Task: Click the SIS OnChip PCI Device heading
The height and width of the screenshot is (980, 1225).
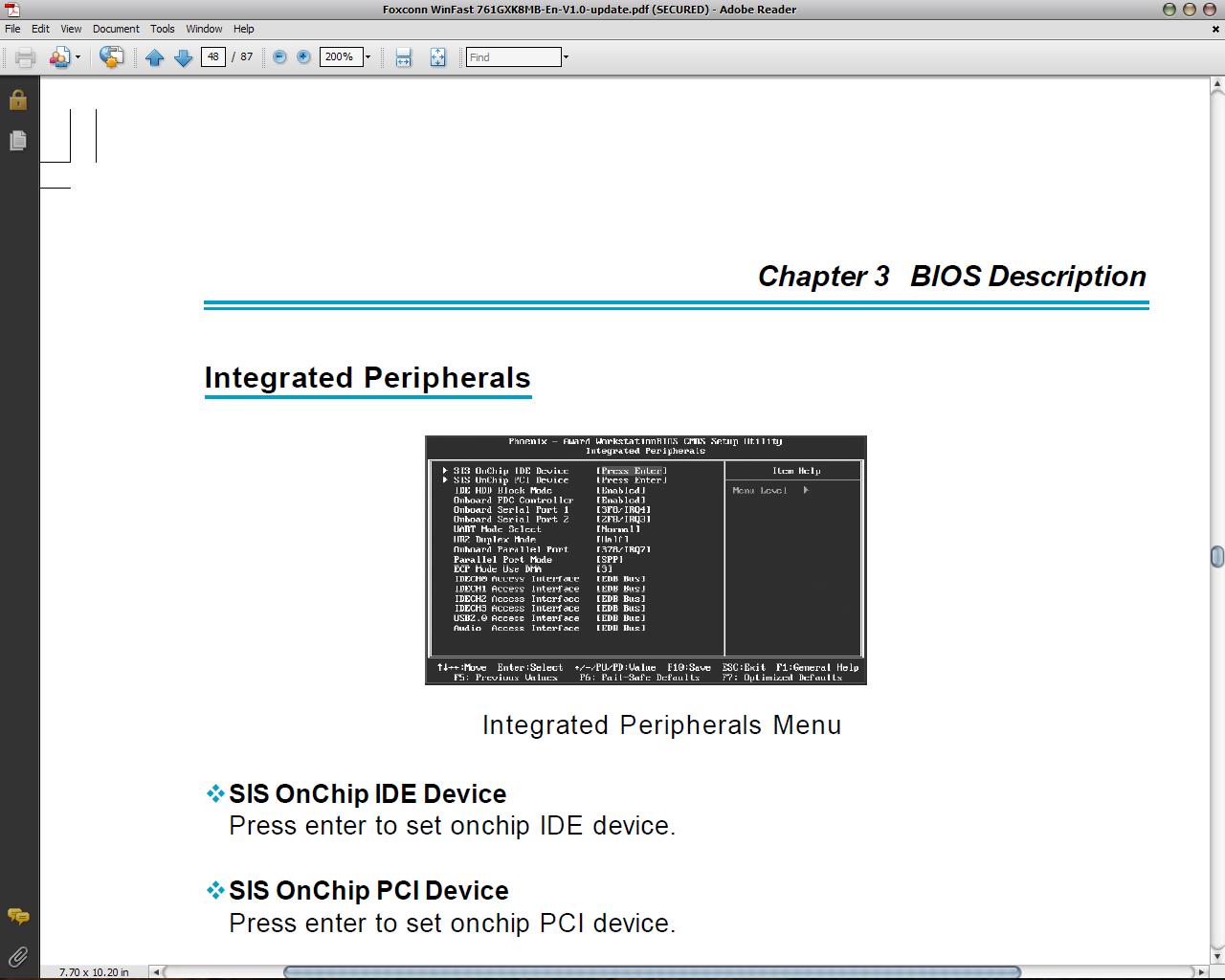Action: pos(368,891)
